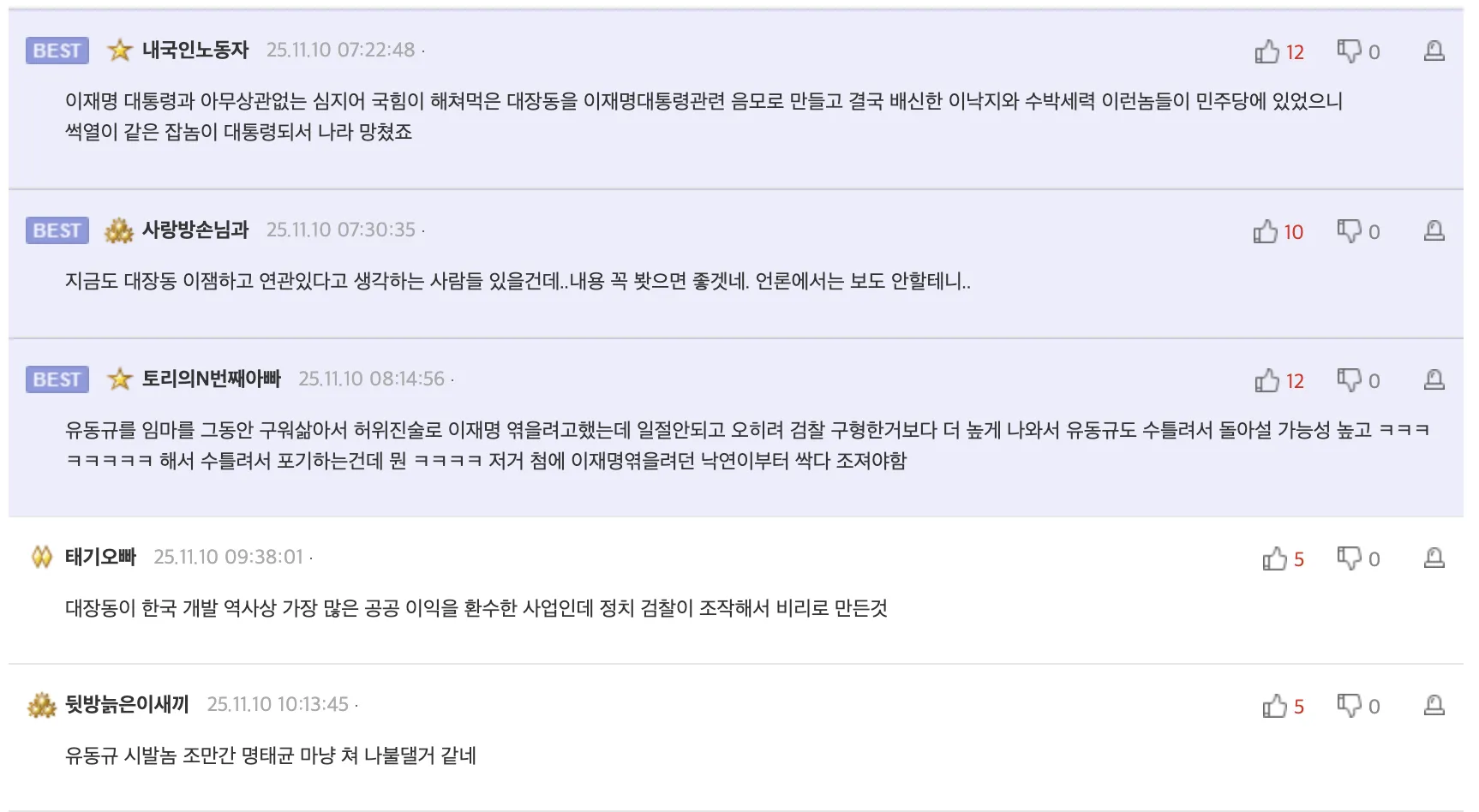Click 태기오빠's username

tap(100, 558)
